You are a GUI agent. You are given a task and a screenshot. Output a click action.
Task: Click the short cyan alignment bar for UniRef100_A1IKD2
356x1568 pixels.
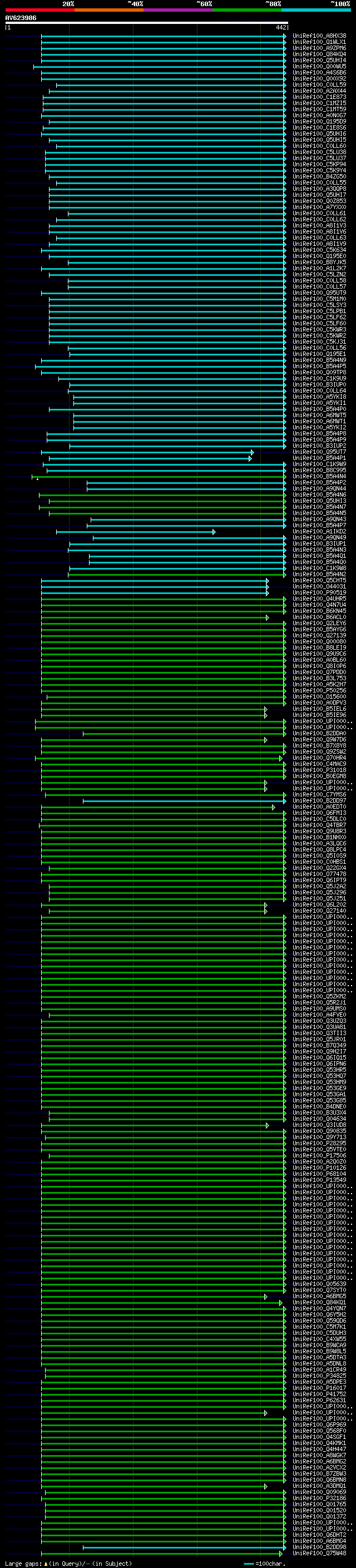point(135,532)
